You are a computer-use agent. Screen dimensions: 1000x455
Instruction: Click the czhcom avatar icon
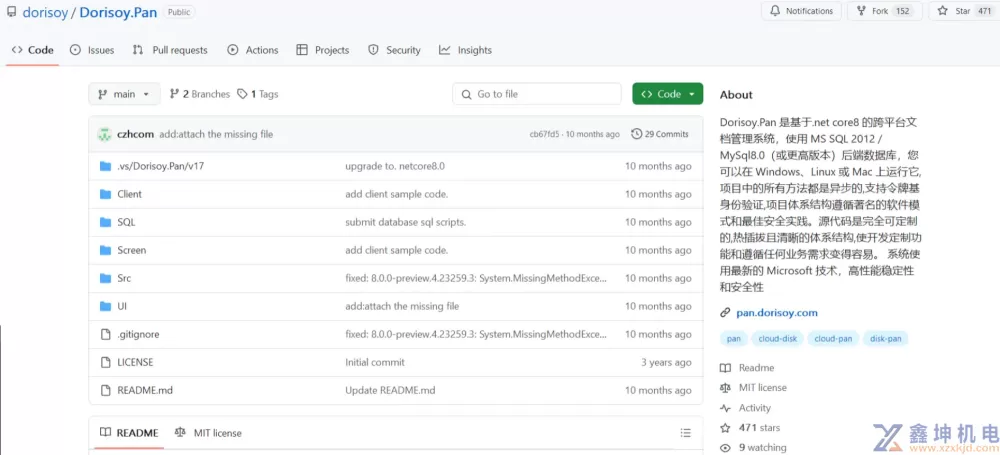105,134
